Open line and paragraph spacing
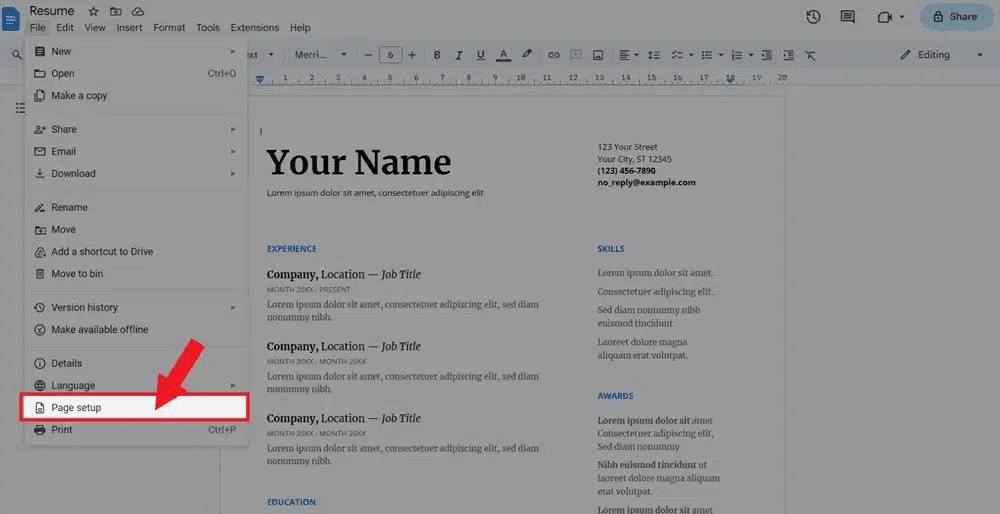This screenshot has height=514, width=1000. (654, 55)
